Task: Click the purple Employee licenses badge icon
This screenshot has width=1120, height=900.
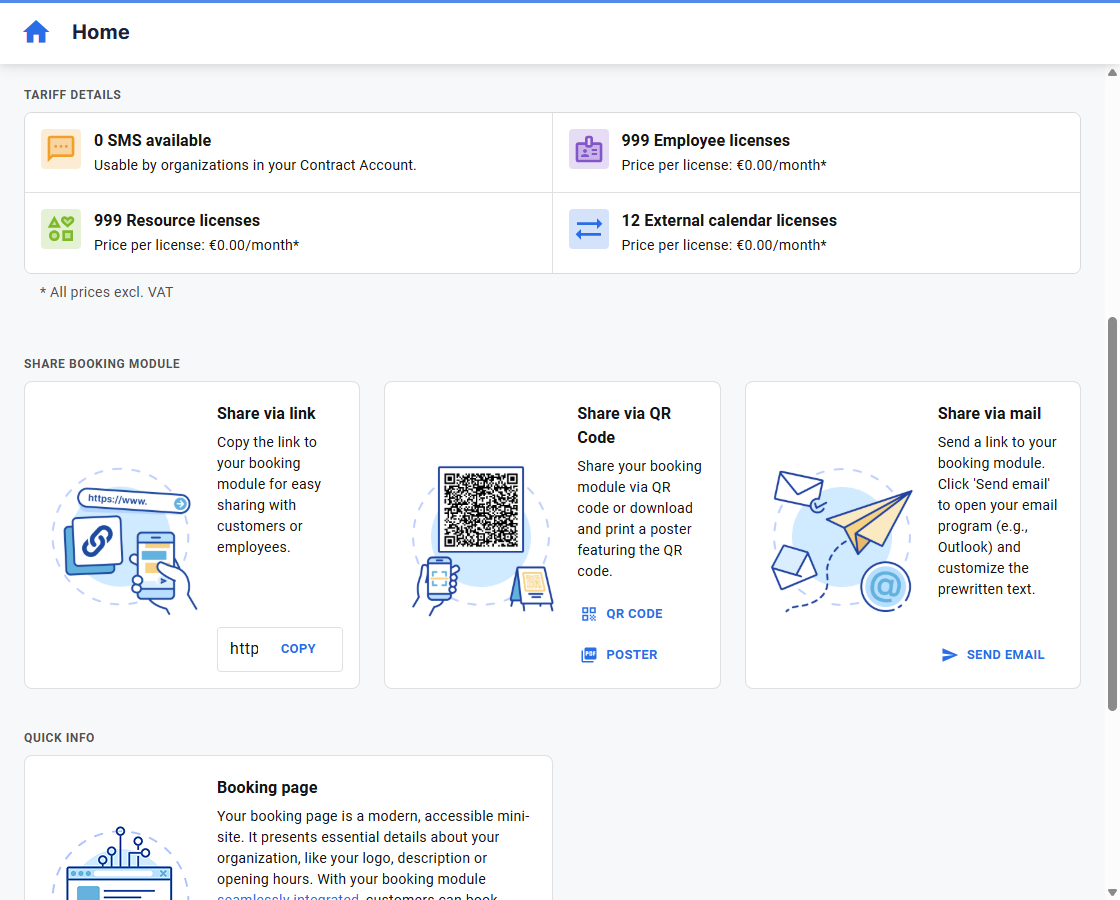Action: 589,149
